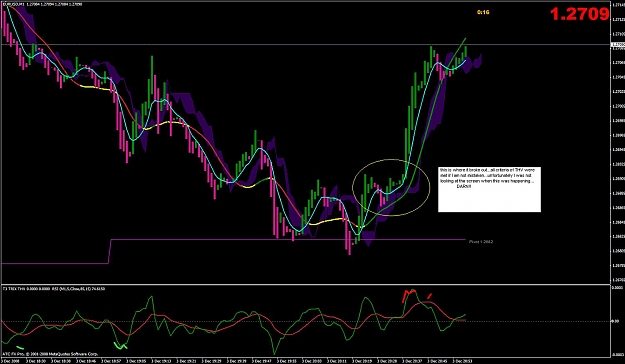Click the Pivot level text label
The height and width of the screenshot is (364, 625).
point(481,242)
